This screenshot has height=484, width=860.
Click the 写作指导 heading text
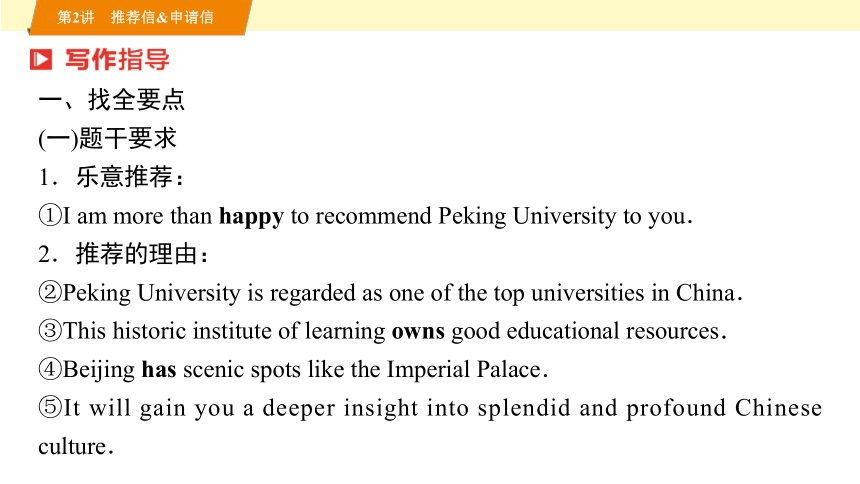pos(117,59)
